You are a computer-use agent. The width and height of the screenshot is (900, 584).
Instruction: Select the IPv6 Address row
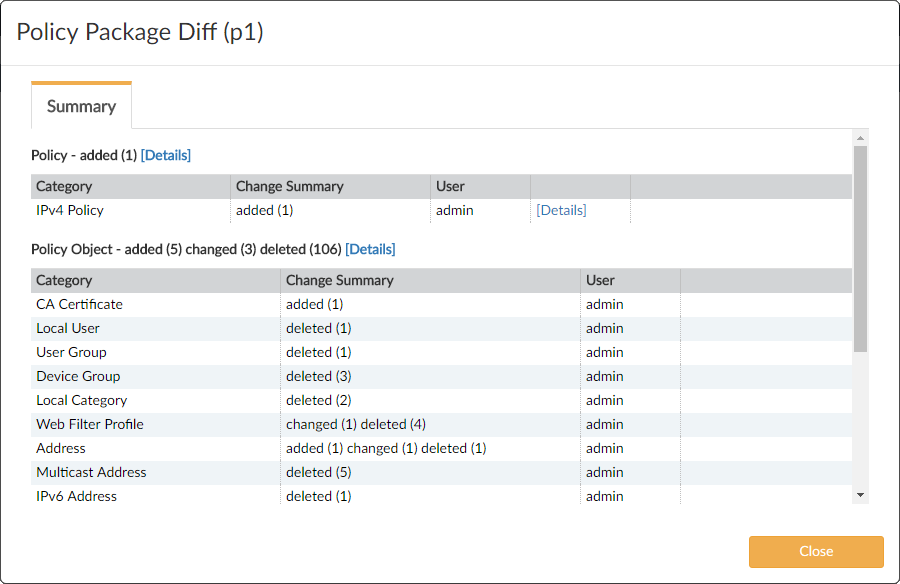pos(76,496)
